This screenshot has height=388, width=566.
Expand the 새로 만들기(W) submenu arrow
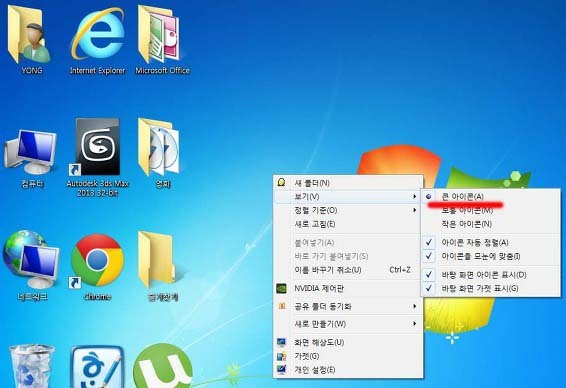pos(414,324)
